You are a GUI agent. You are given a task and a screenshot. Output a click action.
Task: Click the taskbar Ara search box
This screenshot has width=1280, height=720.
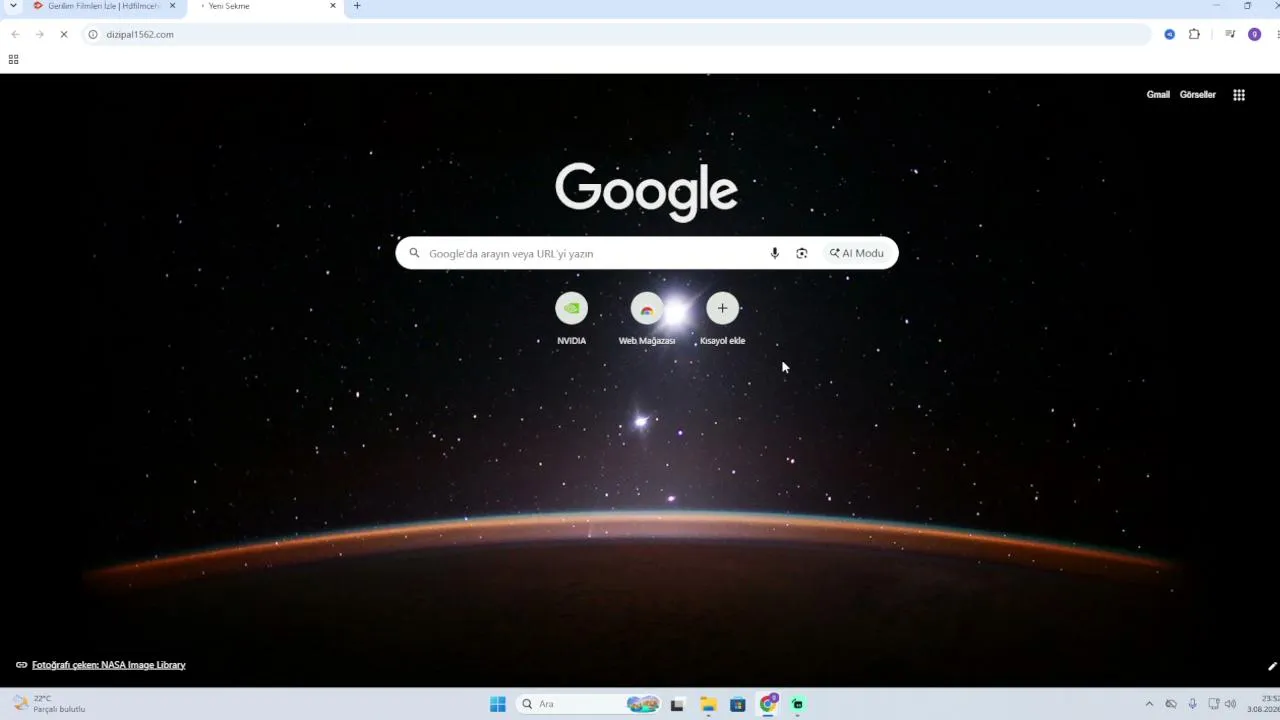point(589,704)
